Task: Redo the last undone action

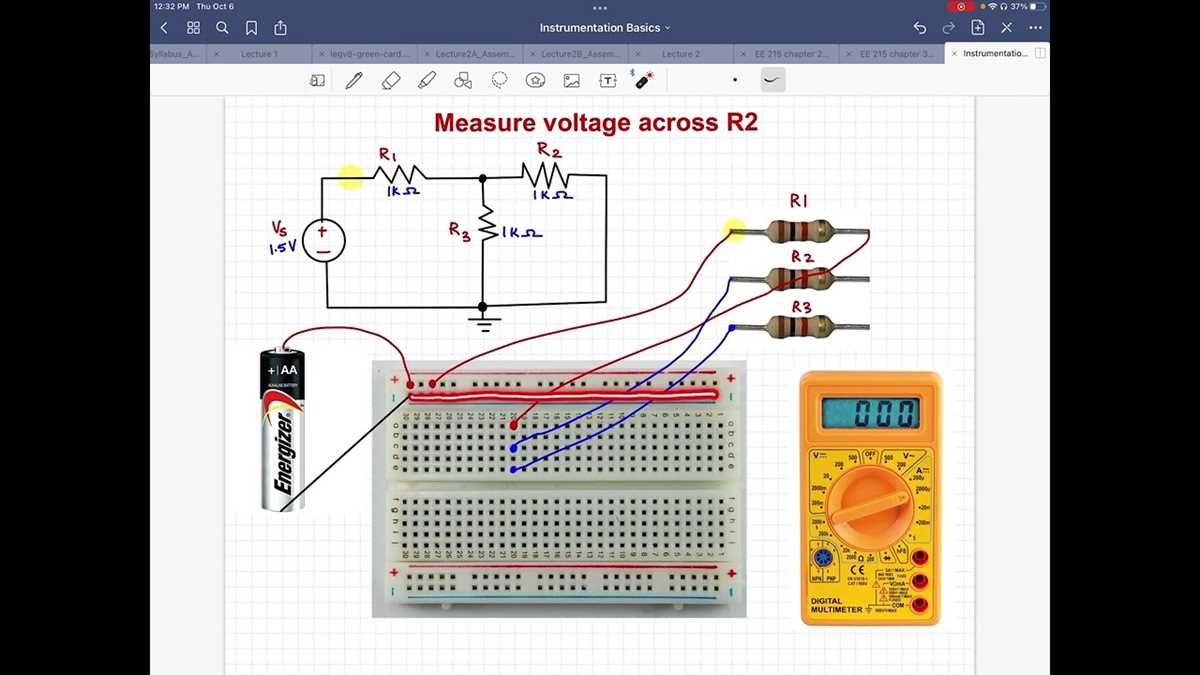Action: (x=949, y=28)
